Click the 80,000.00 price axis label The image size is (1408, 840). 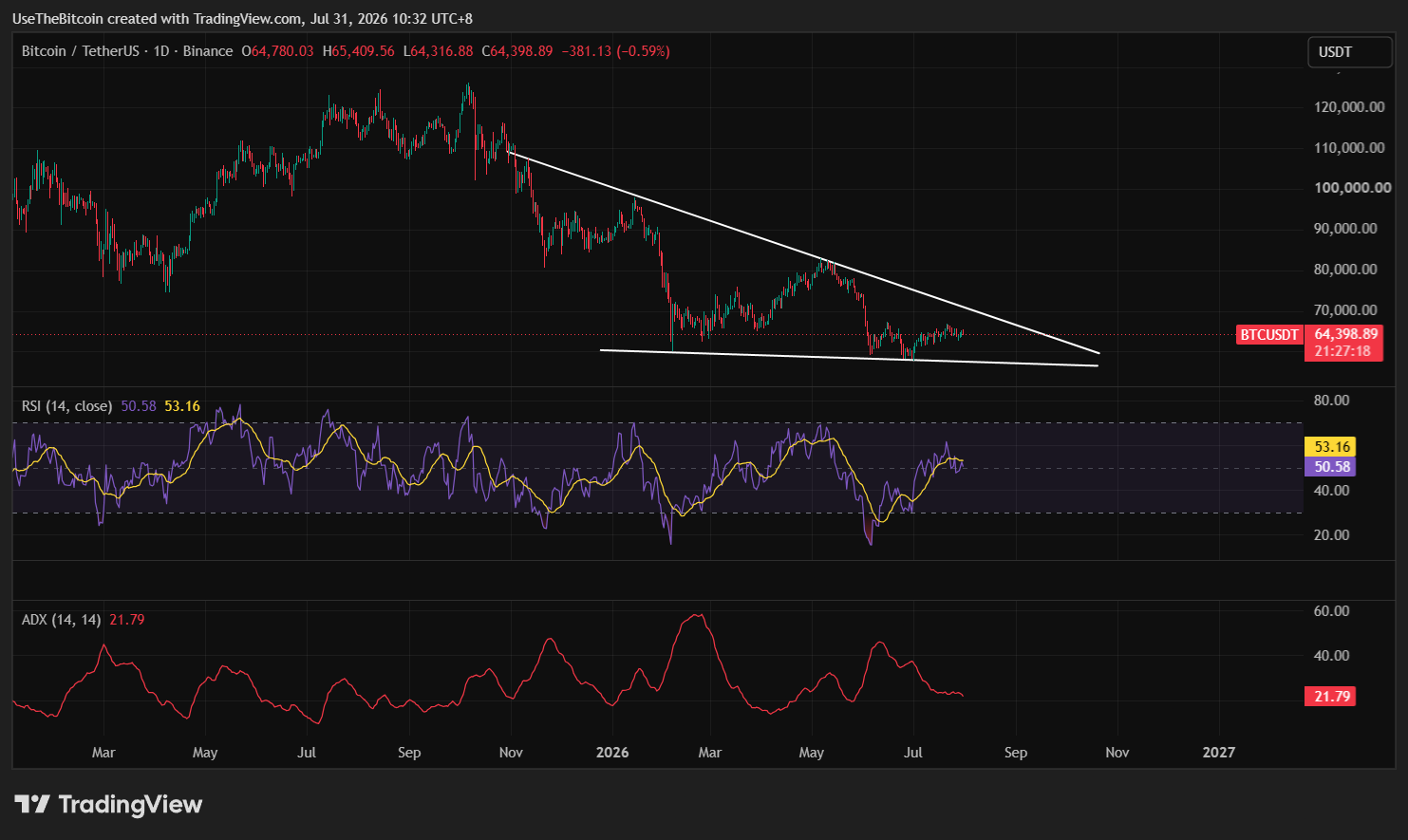(1345, 270)
